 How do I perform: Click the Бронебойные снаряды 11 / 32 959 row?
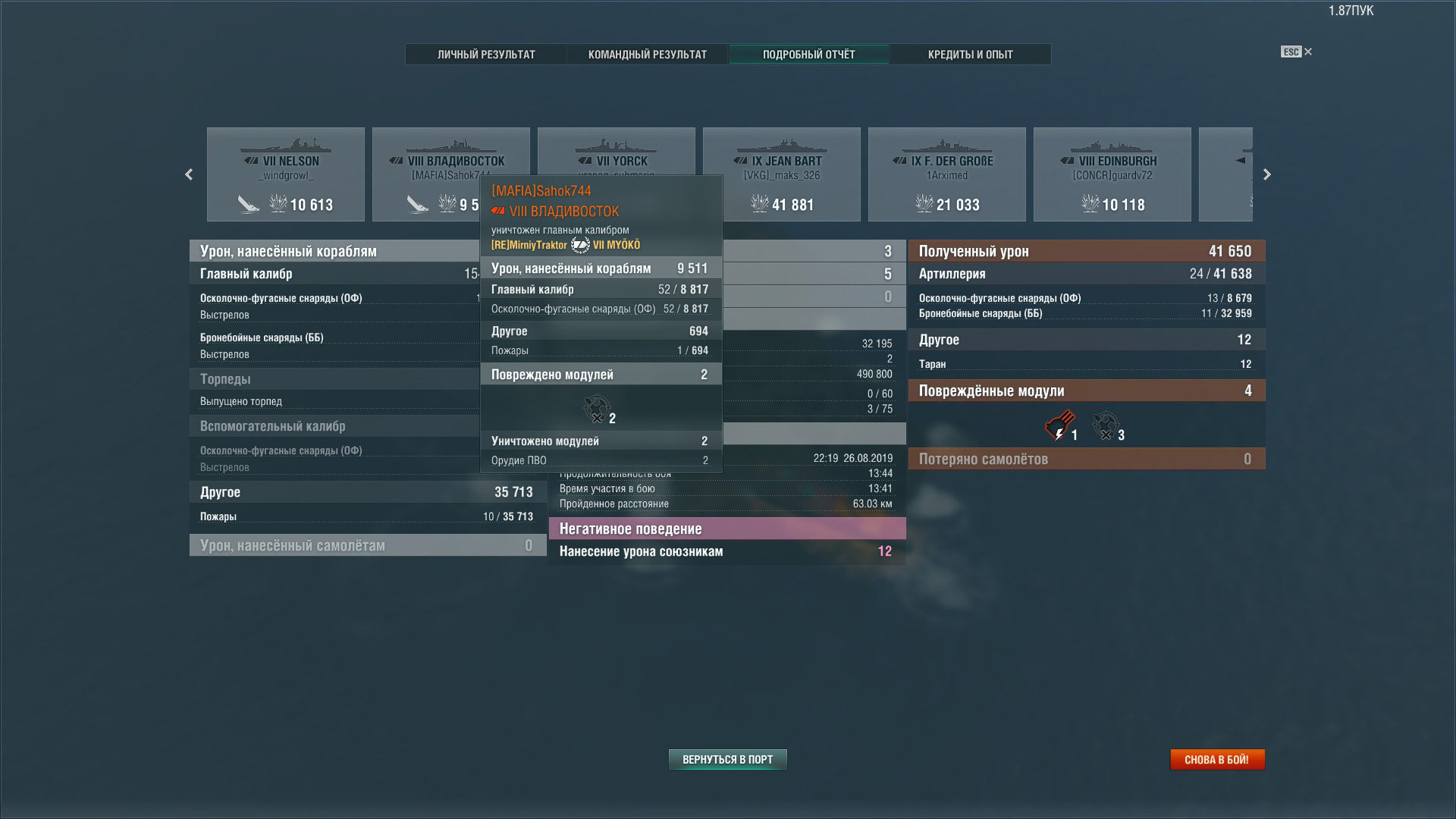click(x=1087, y=313)
